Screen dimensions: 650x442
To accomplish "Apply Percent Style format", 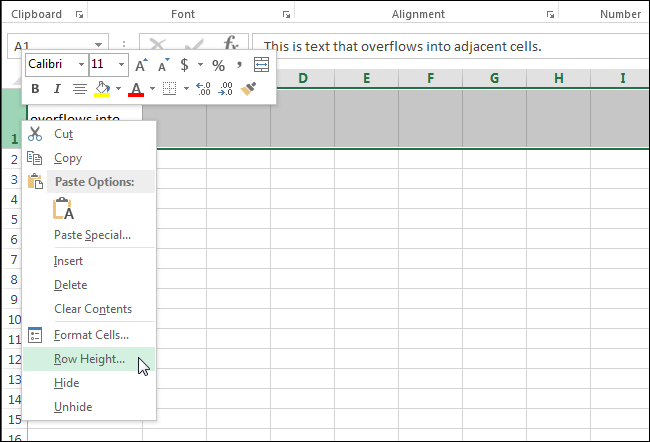I will pos(218,65).
